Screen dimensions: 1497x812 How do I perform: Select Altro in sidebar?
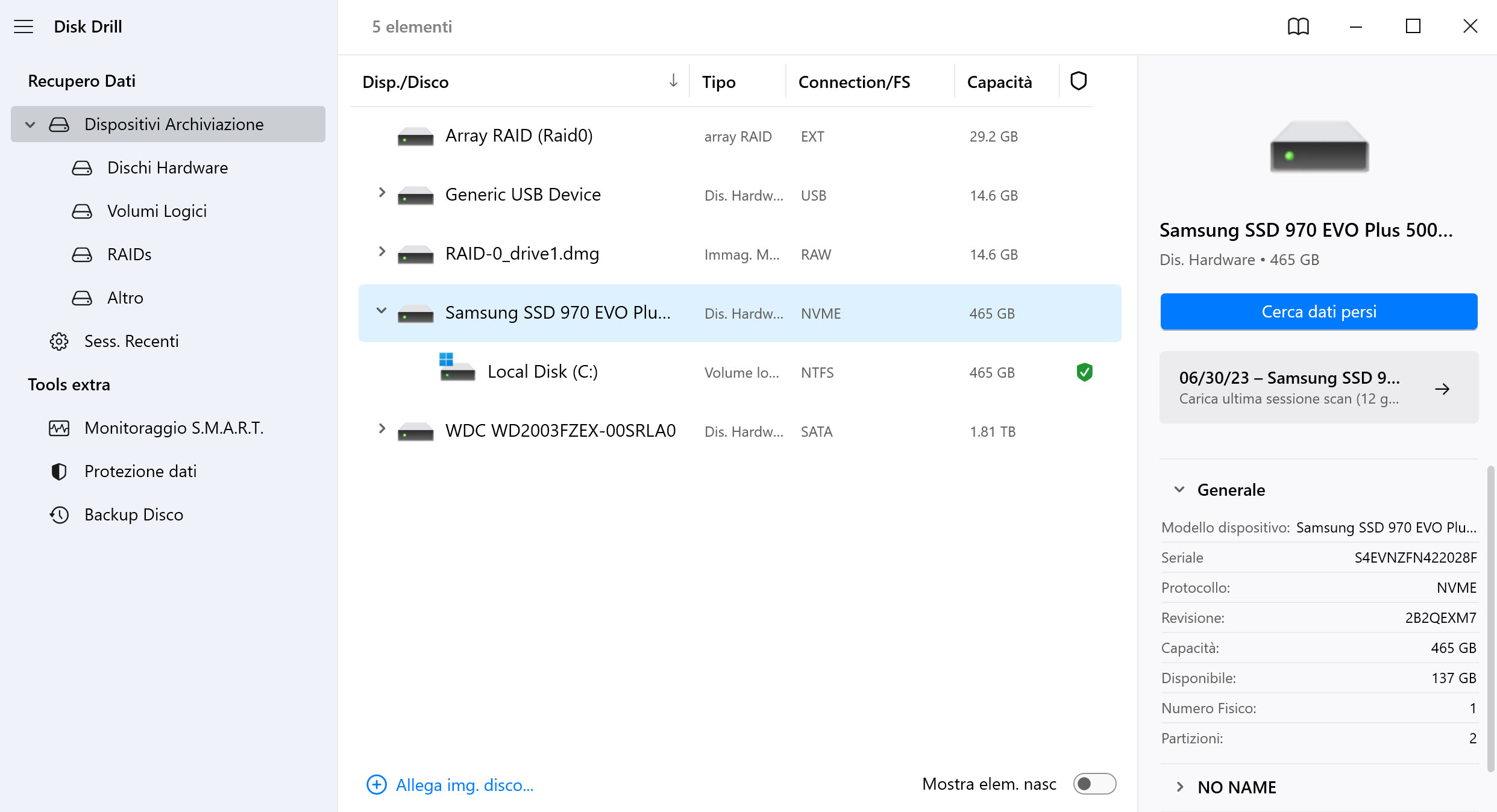[125, 298]
